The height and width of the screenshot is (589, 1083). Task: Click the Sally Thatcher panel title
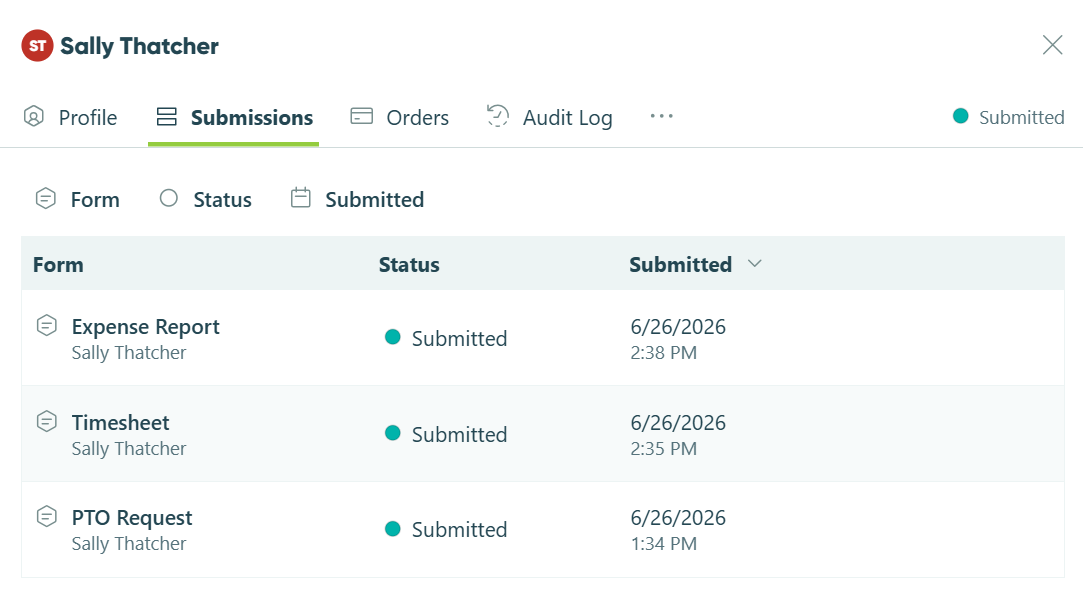coord(140,46)
